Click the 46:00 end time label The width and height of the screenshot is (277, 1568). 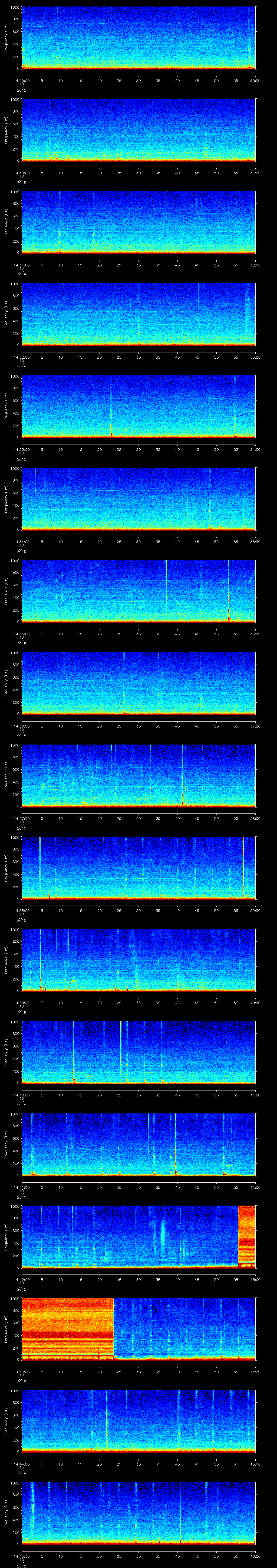click(255, 1556)
